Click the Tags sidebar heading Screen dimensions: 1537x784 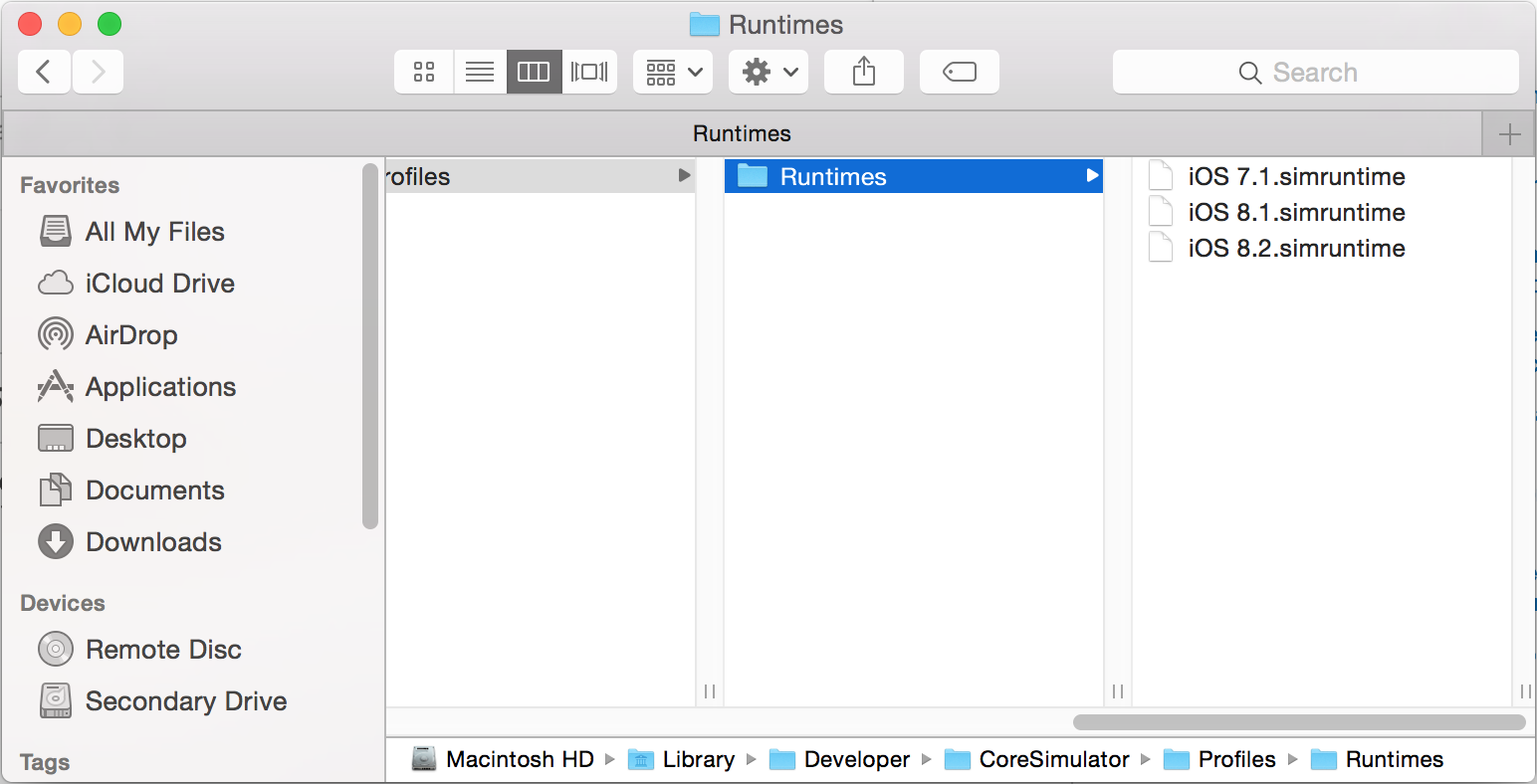(45, 762)
